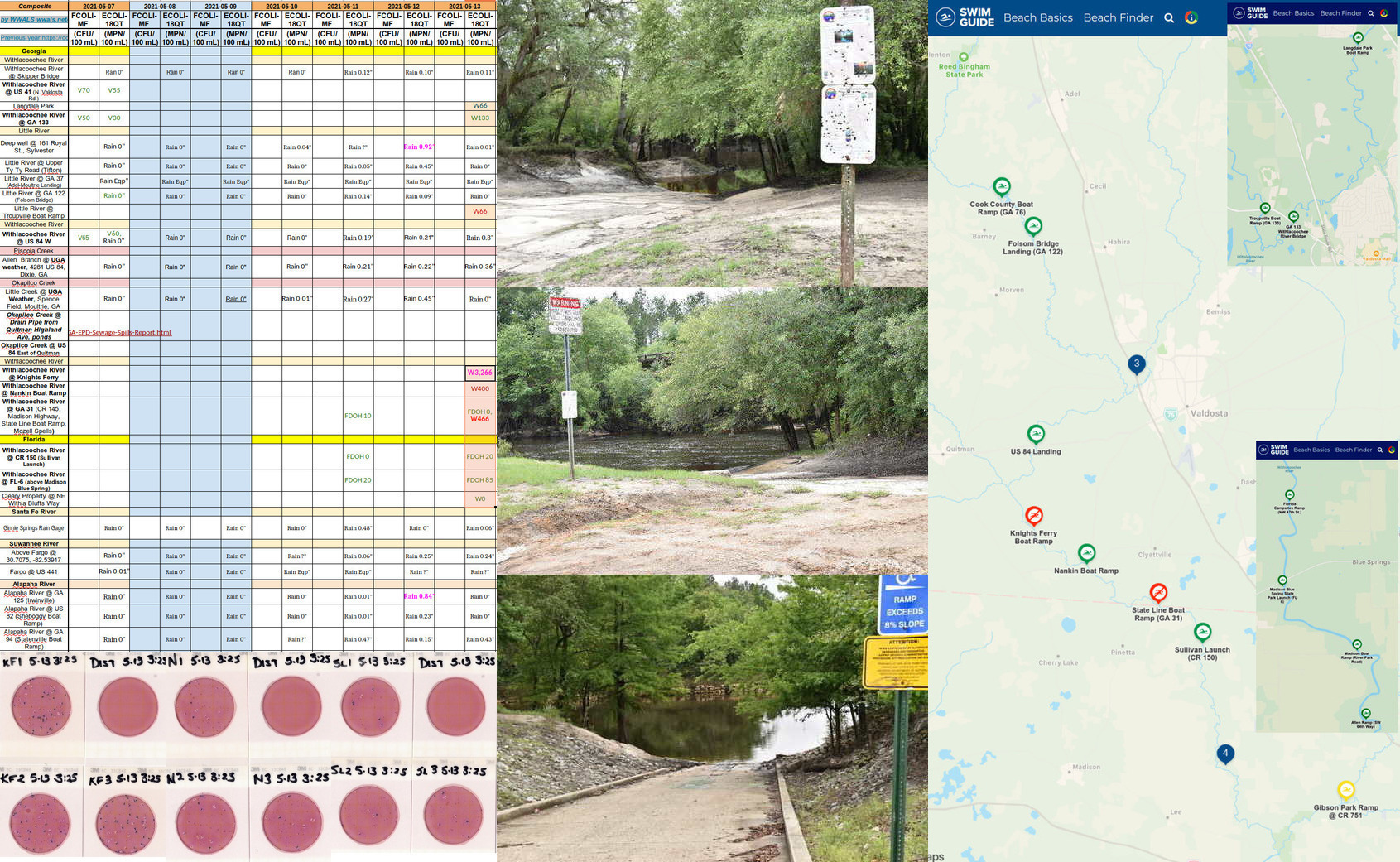Open the N1 5-13 petri dish image
The image size is (1400, 862).
[205, 706]
